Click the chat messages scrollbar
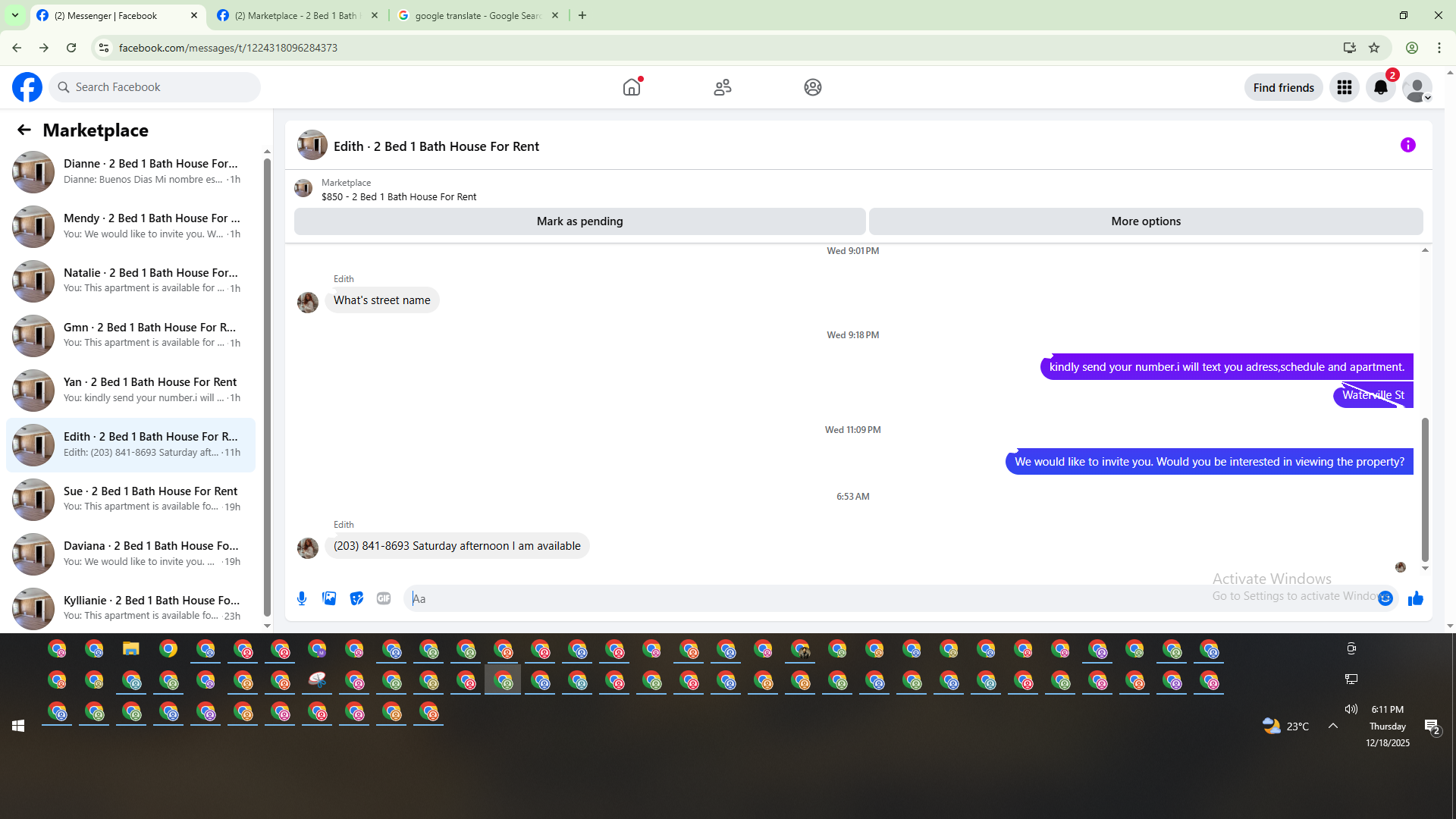 [x=1425, y=489]
